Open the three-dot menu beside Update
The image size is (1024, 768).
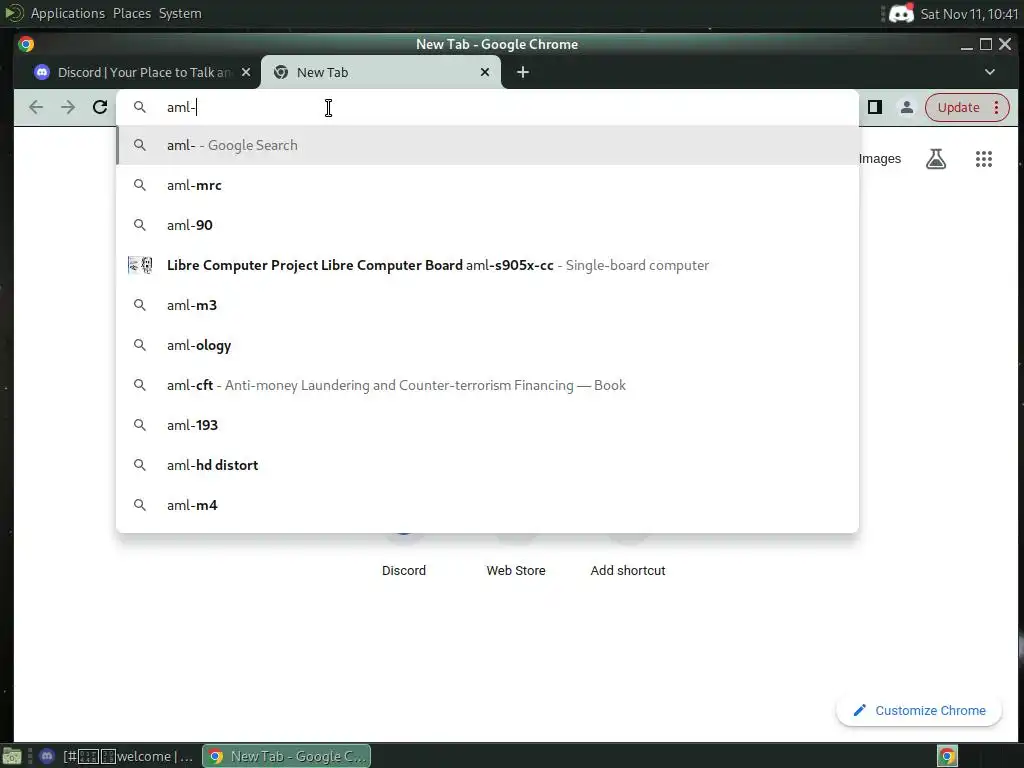(x=997, y=107)
